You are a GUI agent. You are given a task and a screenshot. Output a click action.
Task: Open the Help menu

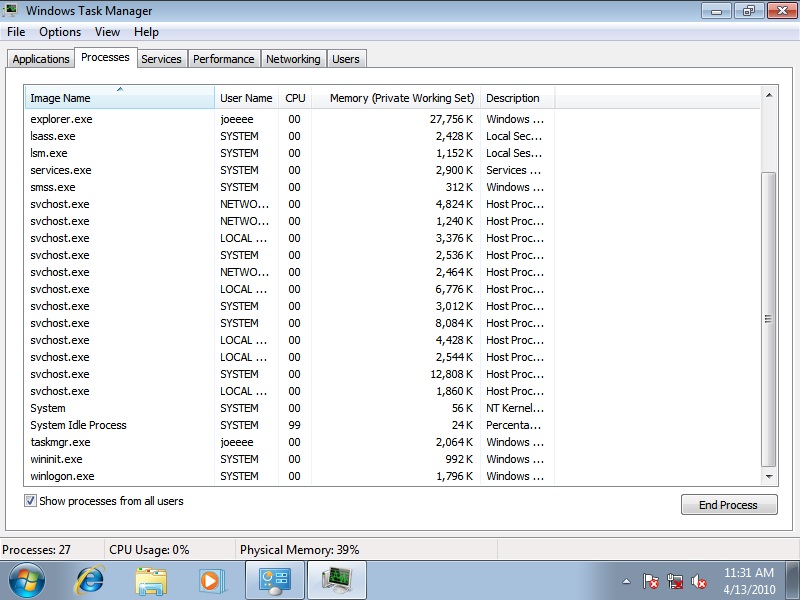146,32
